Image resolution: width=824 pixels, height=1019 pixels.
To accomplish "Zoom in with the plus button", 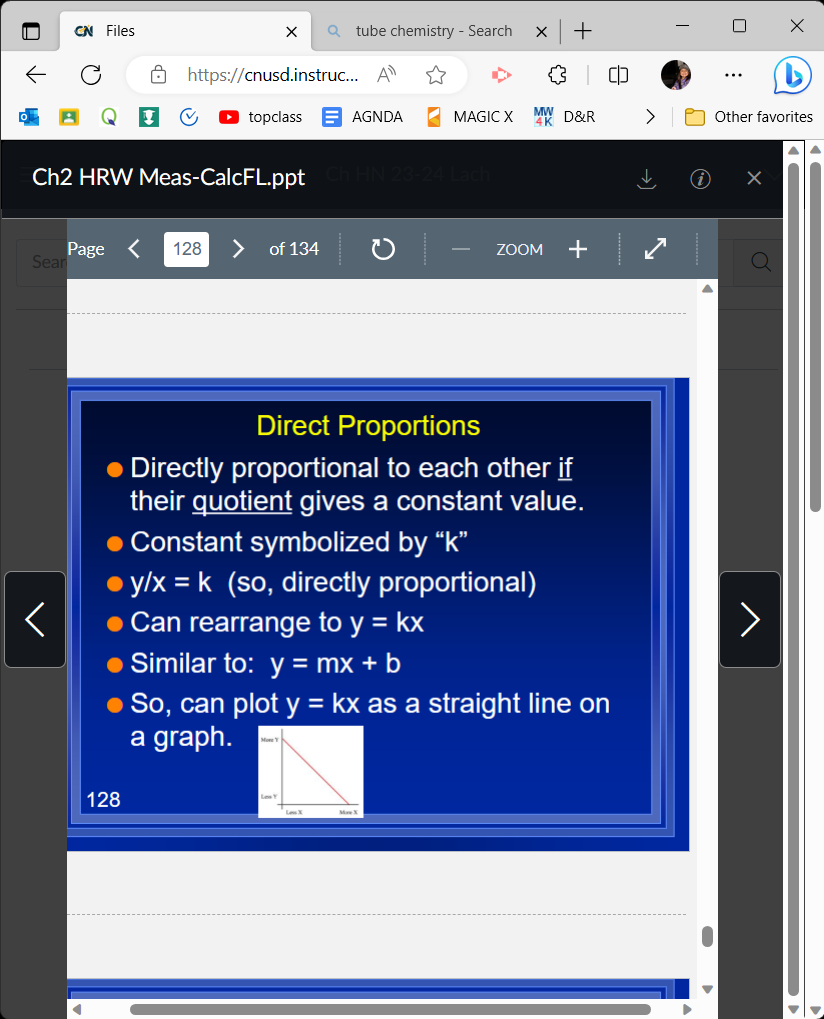I will pyautogui.click(x=578, y=249).
